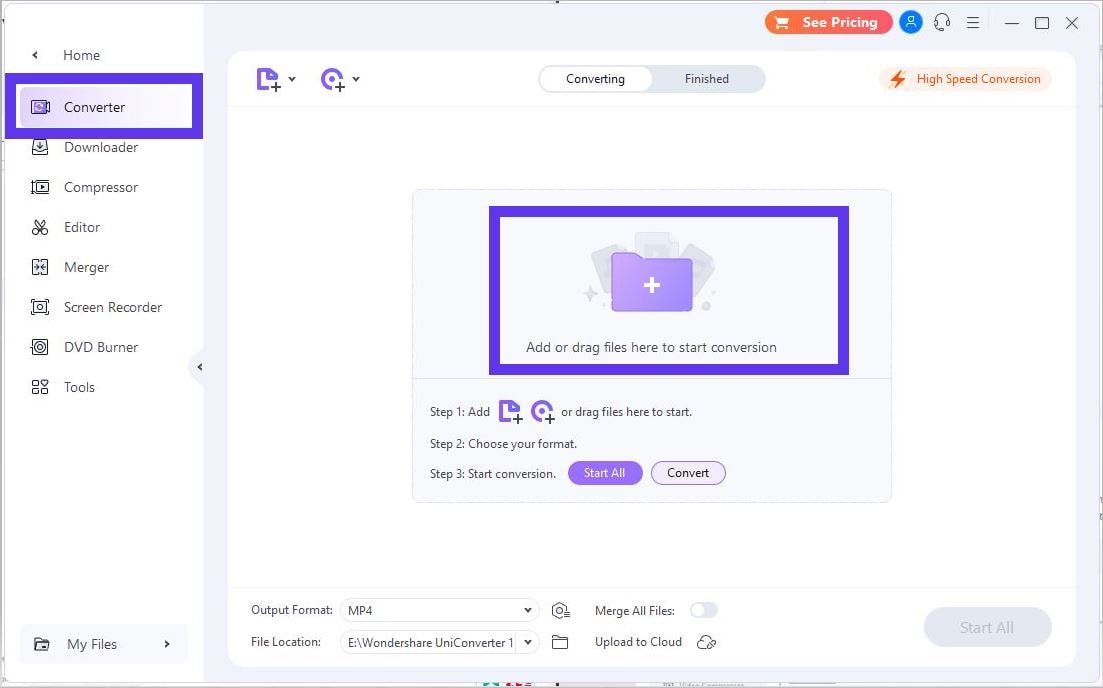The height and width of the screenshot is (688, 1103).
Task: Go back to Home
Action: (82, 55)
